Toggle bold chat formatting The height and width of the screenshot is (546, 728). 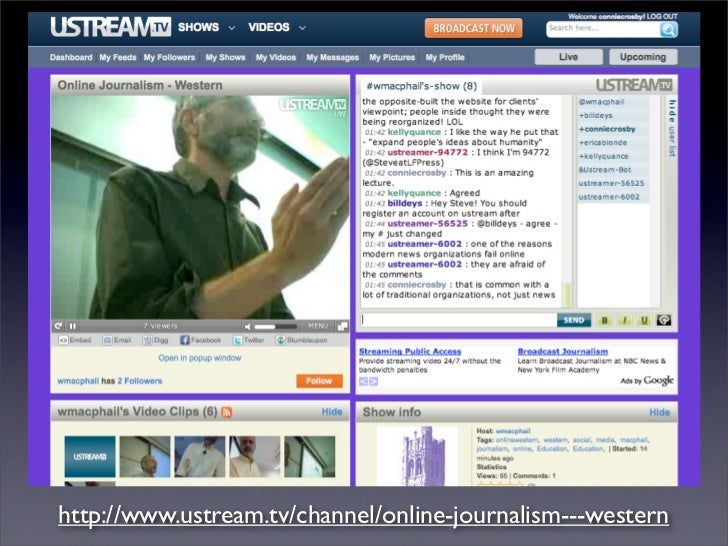604,320
